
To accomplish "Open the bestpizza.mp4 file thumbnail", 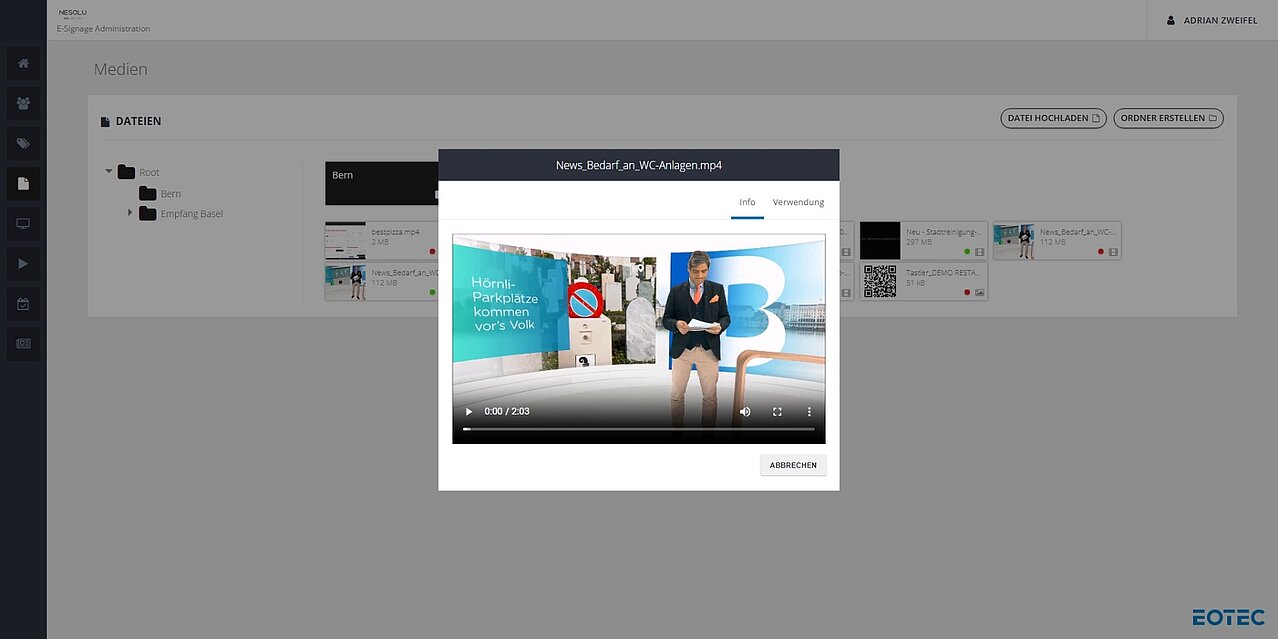I will coord(346,241).
